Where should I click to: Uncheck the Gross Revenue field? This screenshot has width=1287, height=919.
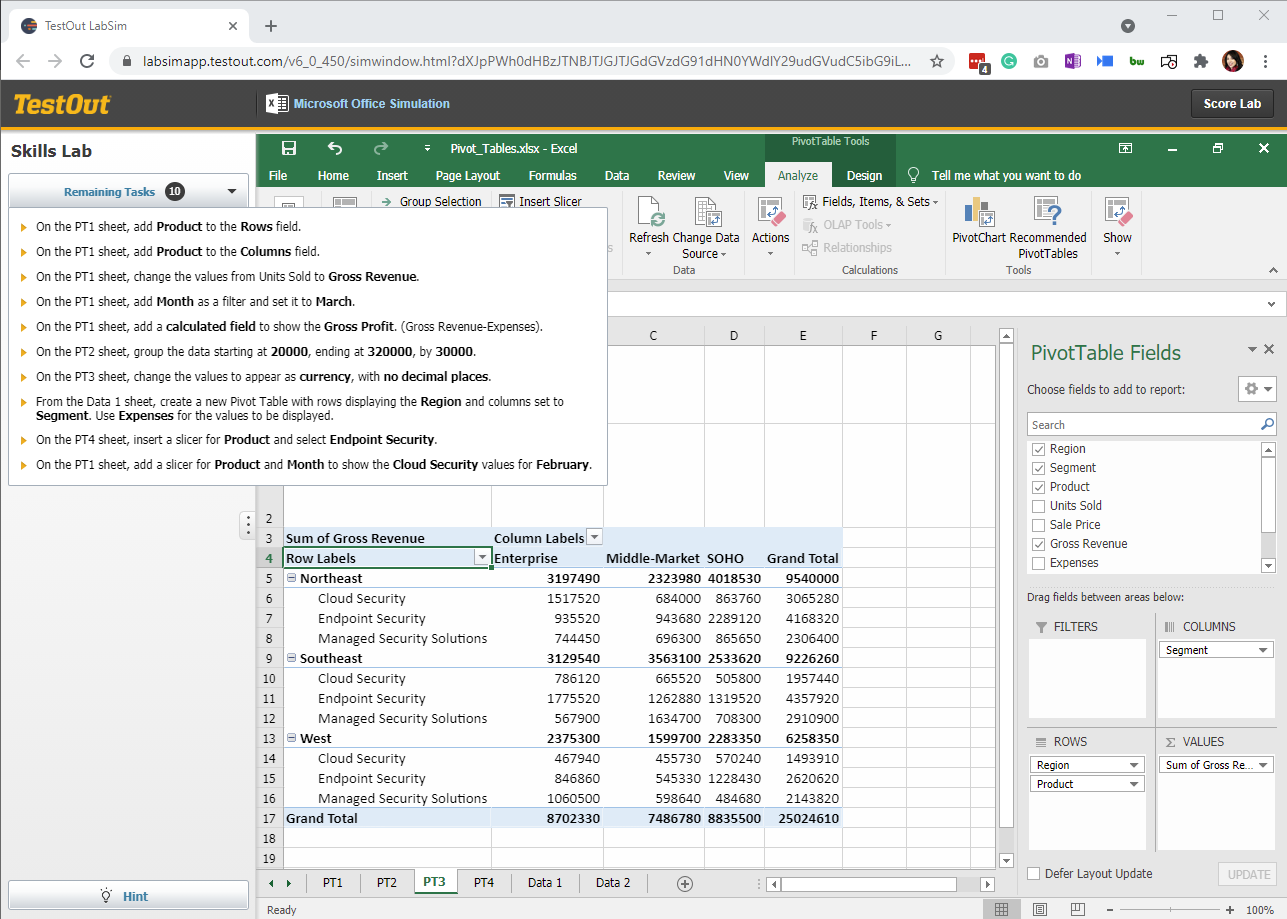1038,544
